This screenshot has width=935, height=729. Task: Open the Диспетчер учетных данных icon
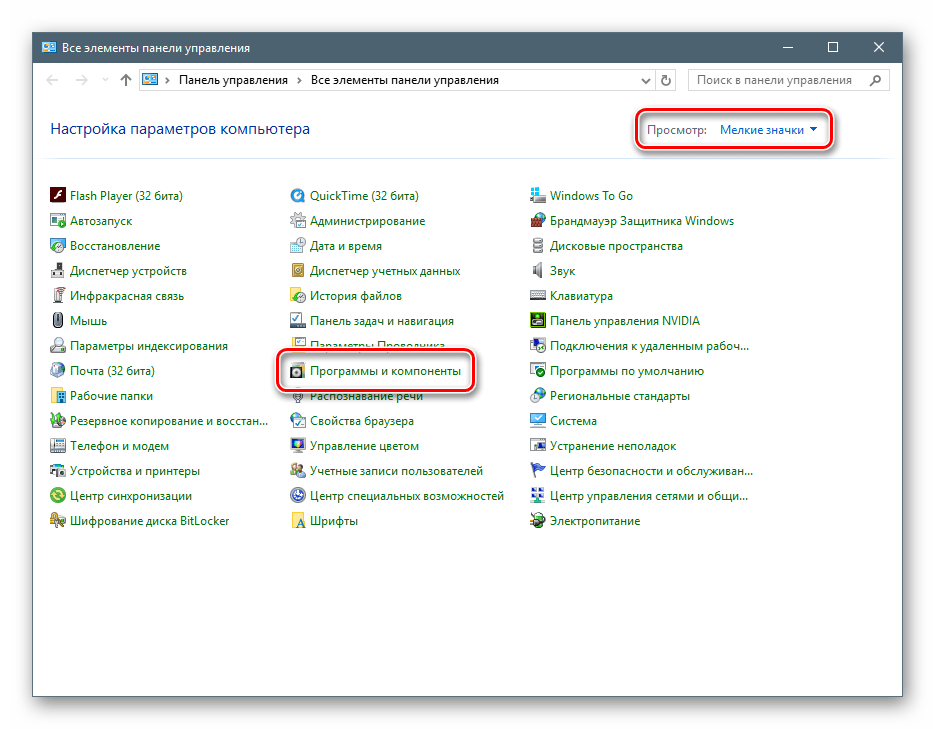click(298, 271)
